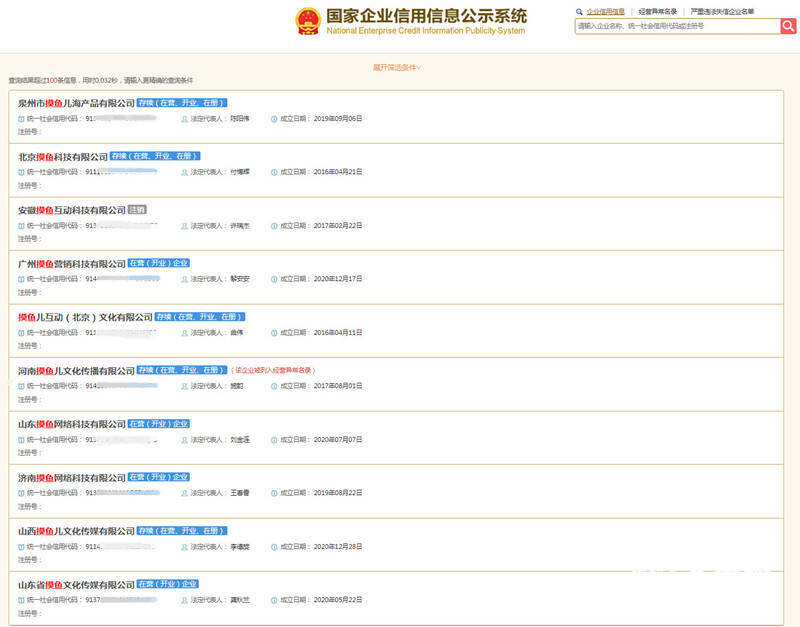Click credit code icon for 泉州市摸鱼儿海产品有限公司
The width and height of the screenshot is (800, 627).
(21, 119)
